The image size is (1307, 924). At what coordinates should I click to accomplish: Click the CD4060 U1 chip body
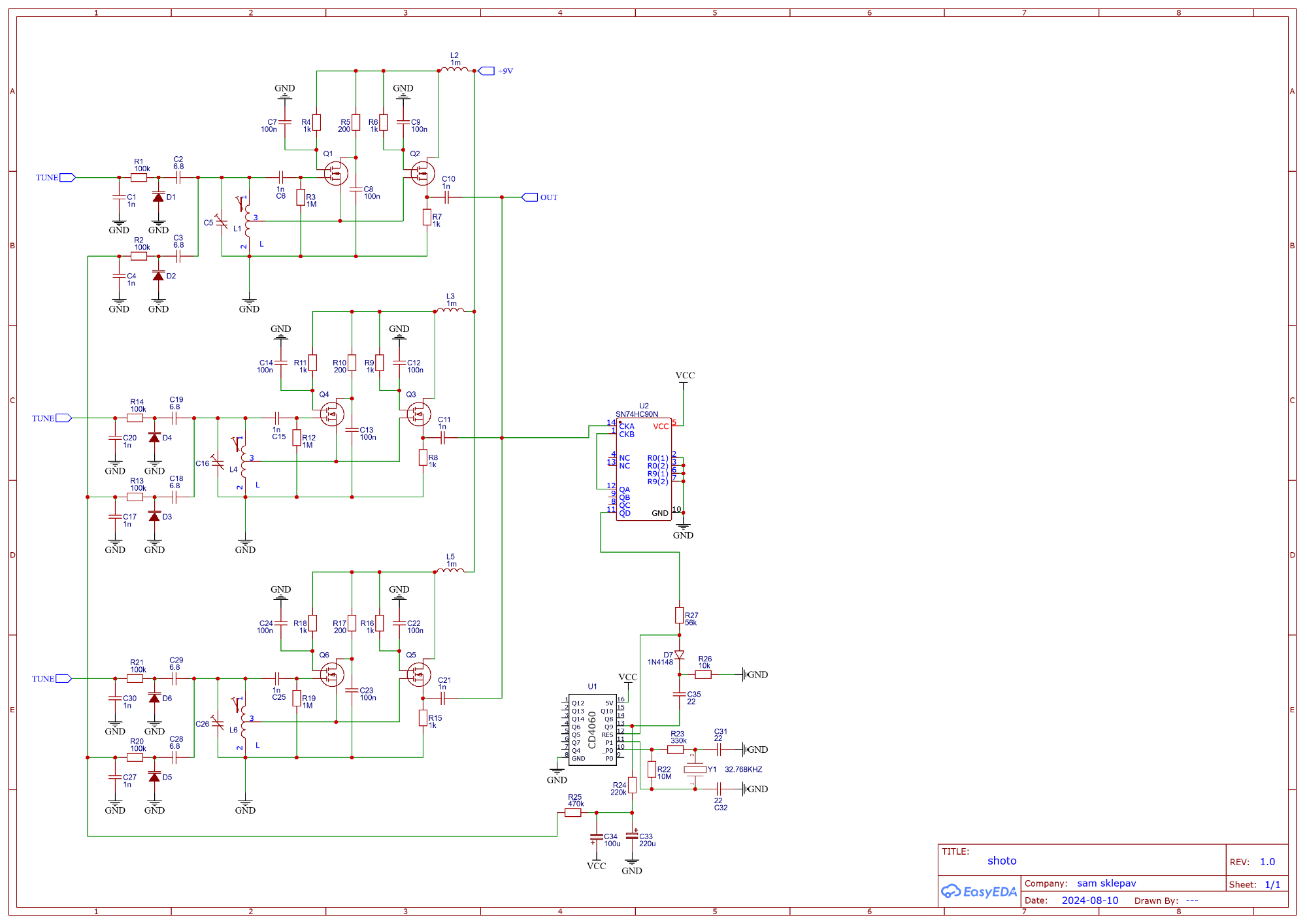click(592, 729)
